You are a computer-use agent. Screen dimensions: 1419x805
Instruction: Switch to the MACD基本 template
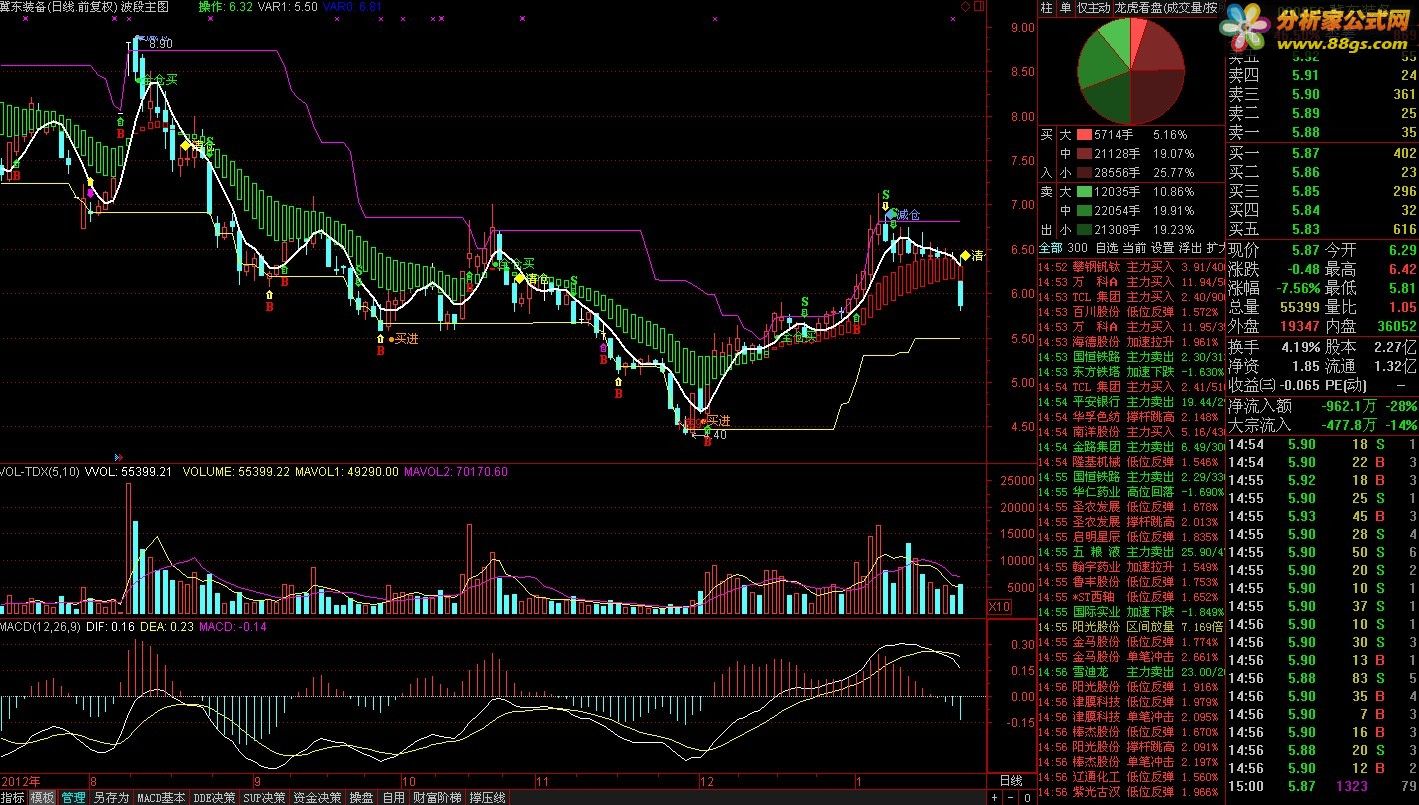(161, 798)
